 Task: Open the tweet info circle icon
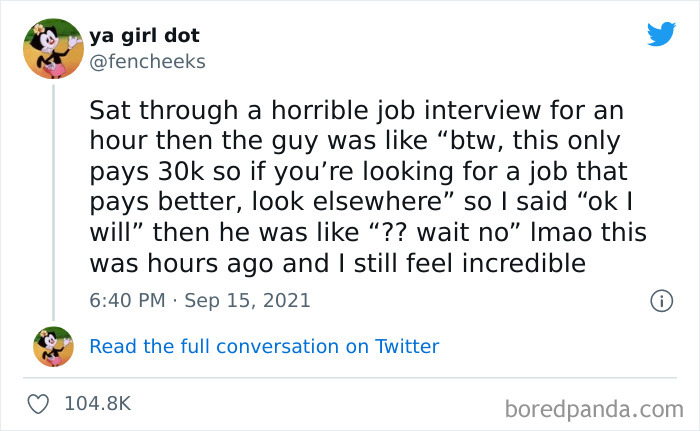(x=660, y=300)
